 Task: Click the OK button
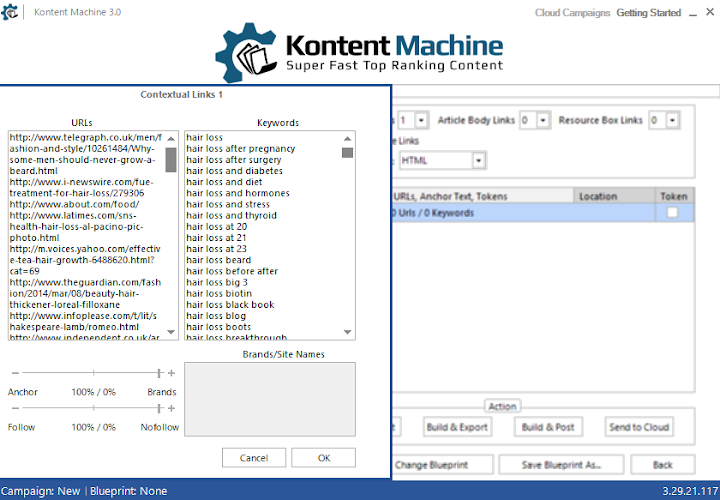[x=324, y=458]
